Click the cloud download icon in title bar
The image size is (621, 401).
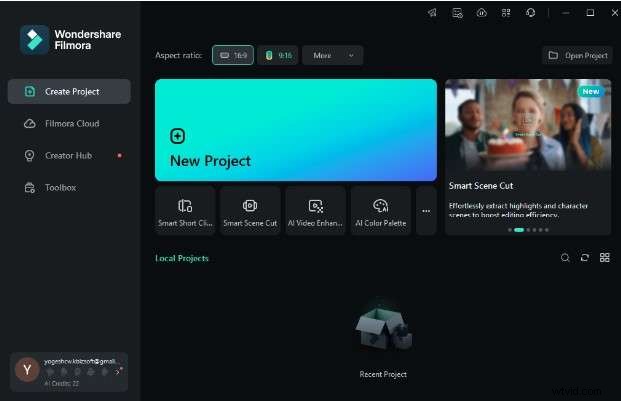coord(482,13)
